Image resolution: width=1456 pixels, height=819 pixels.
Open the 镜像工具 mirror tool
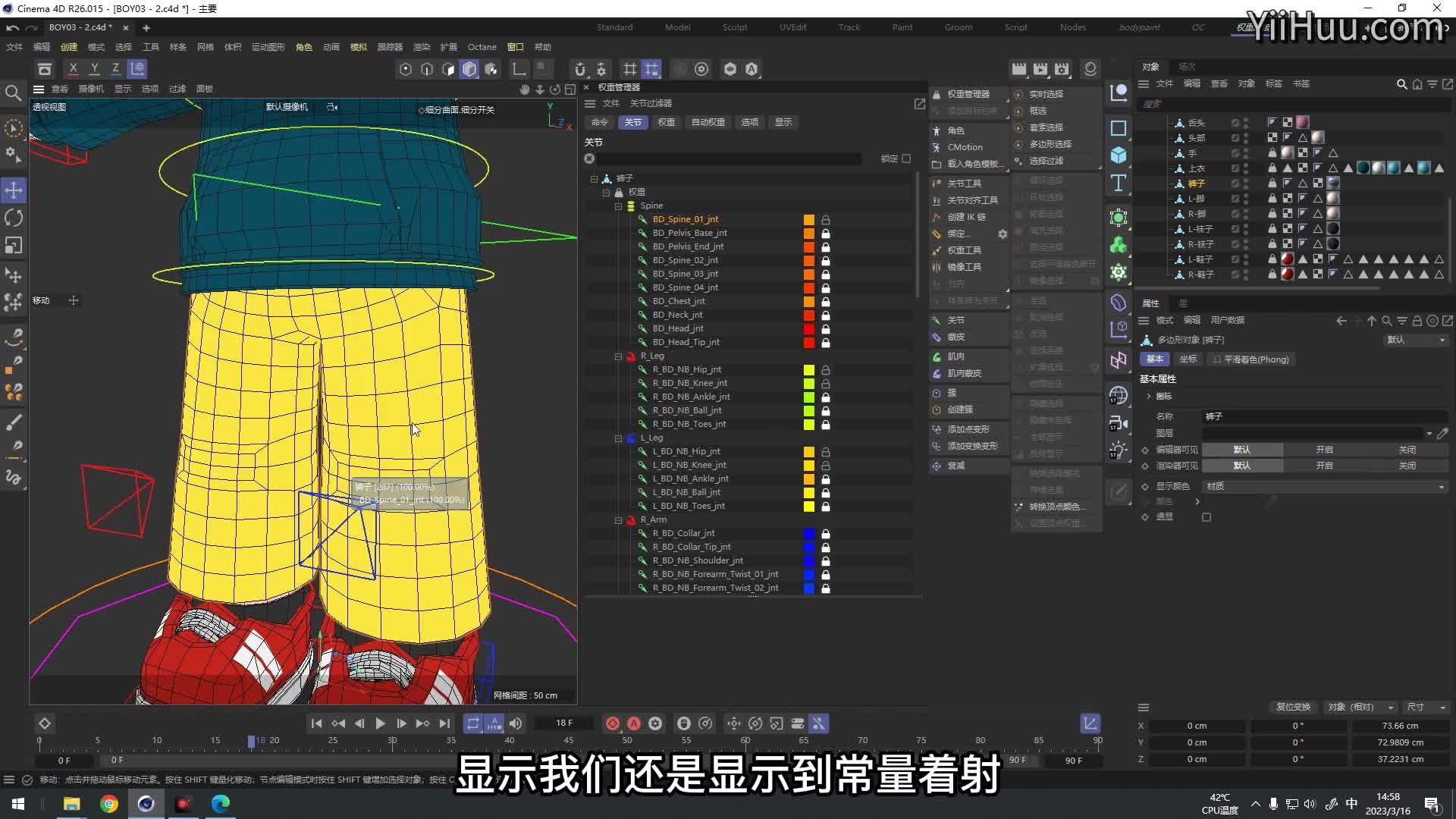point(964,267)
